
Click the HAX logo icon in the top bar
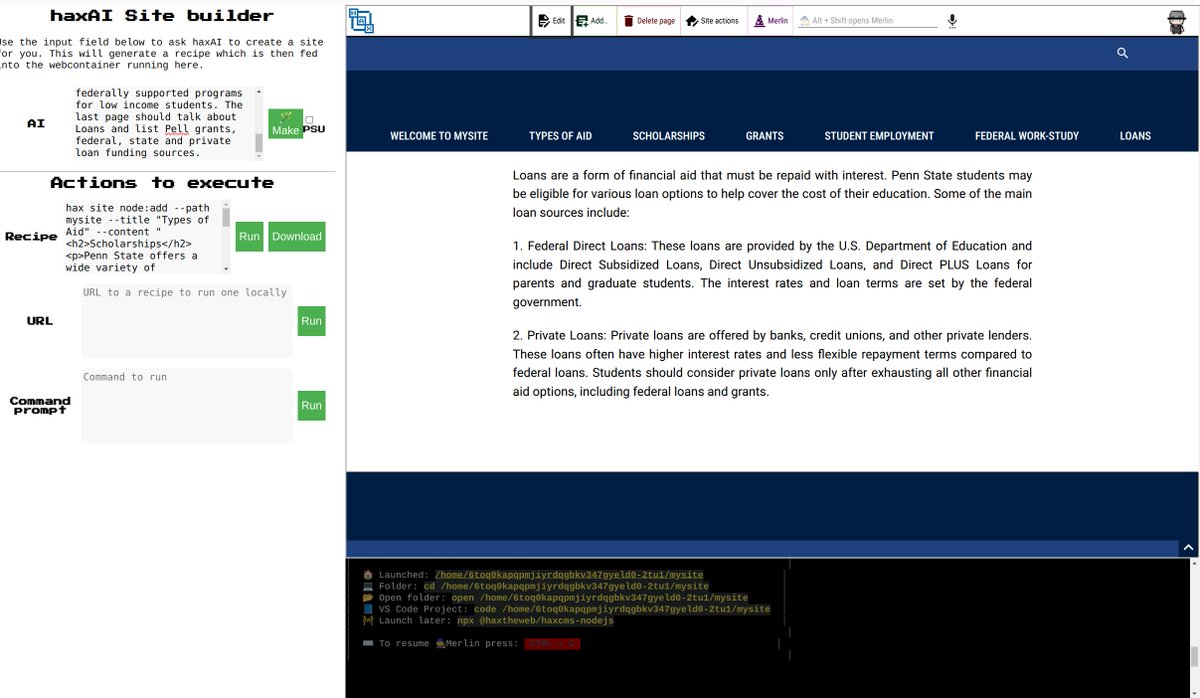pyautogui.click(x=362, y=21)
